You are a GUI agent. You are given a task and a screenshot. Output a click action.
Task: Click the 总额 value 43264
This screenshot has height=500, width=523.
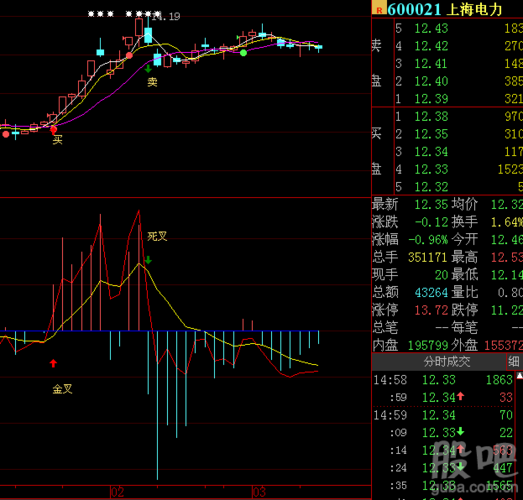point(431,293)
